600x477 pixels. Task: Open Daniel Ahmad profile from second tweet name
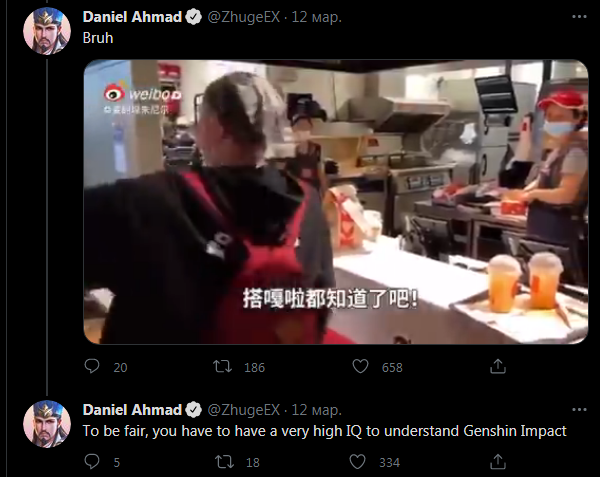click(132, 410)
